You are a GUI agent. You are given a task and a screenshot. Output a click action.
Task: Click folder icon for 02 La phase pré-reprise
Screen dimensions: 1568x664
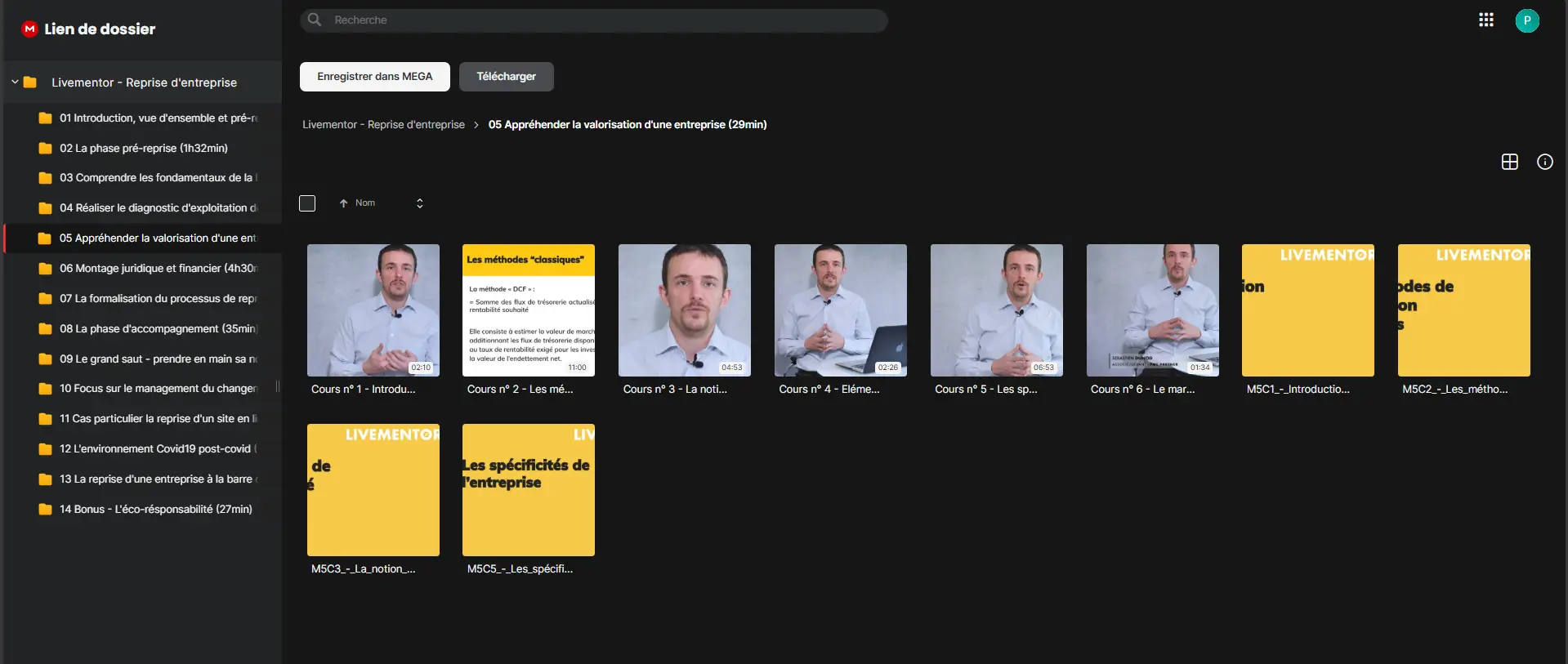[46, 149]
